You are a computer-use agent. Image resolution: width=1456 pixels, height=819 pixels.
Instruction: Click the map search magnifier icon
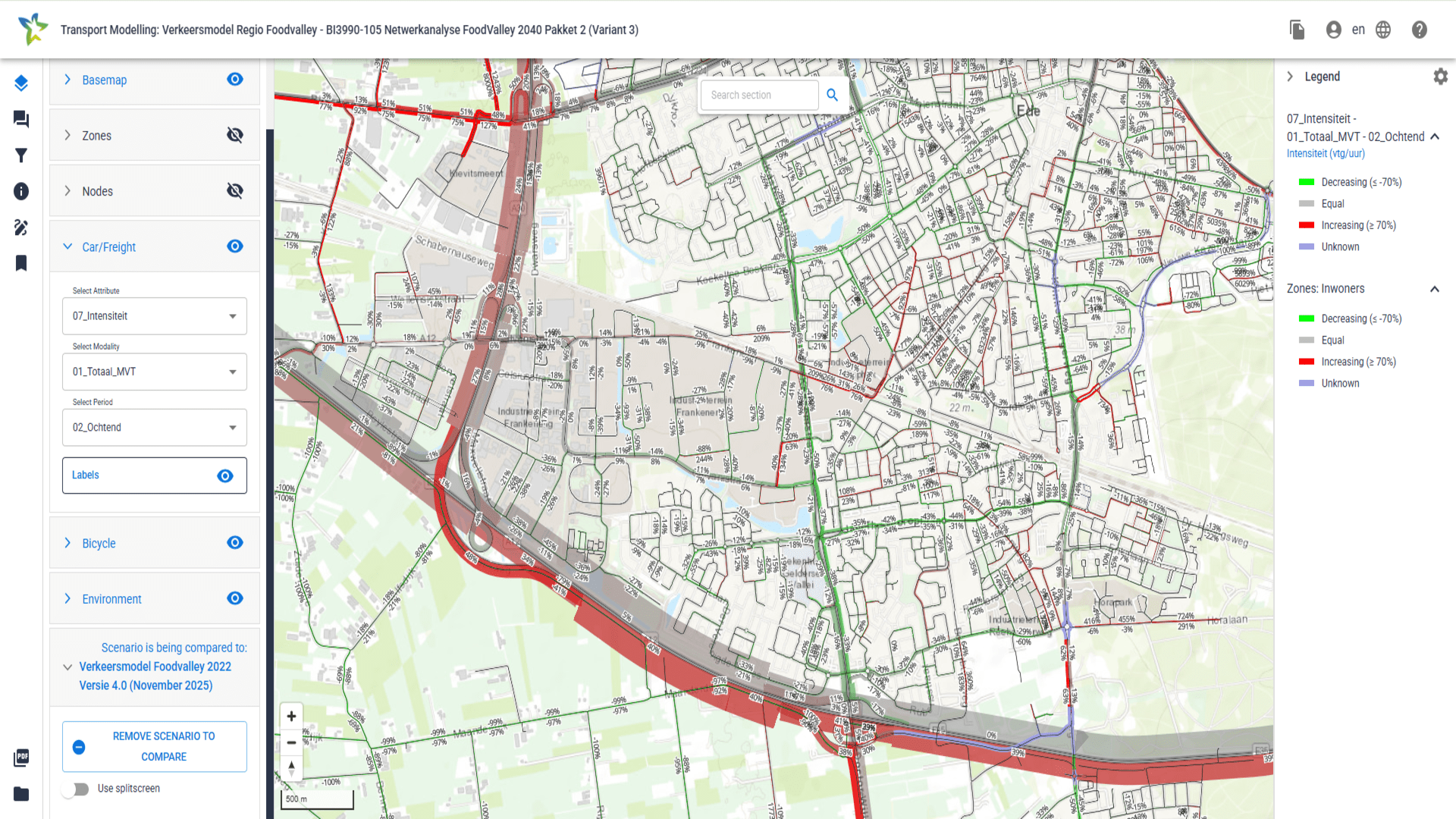point(832,95)
